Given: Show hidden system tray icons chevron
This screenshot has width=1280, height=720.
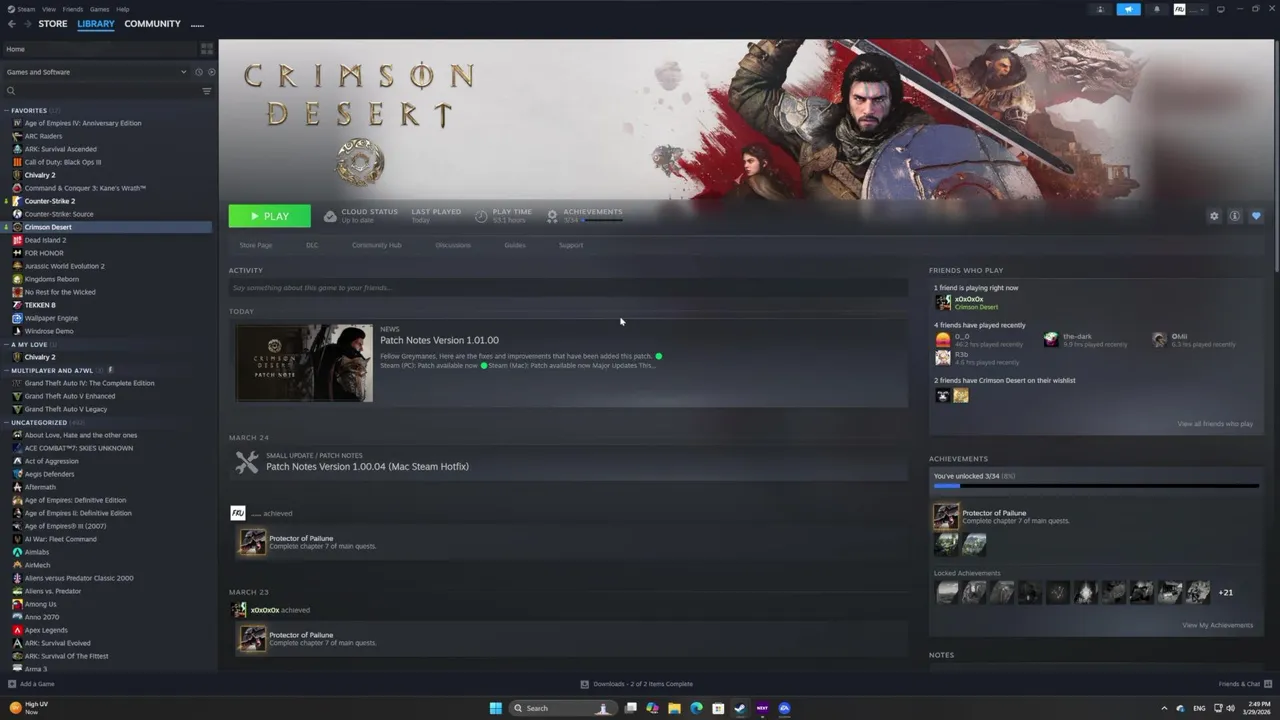Looking at the screenshot, I should pos(1164,708).
